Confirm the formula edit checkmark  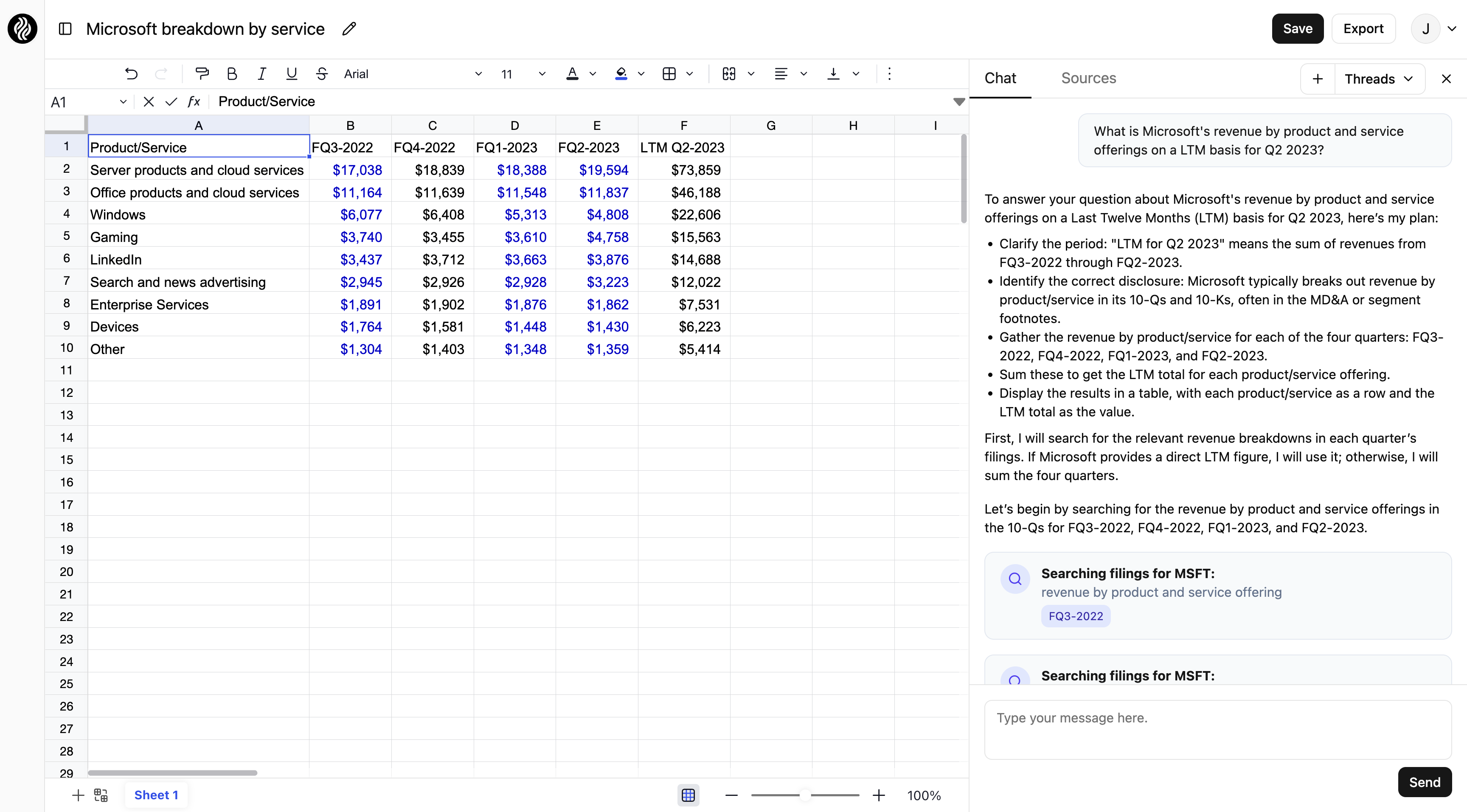tap(171, 101)
